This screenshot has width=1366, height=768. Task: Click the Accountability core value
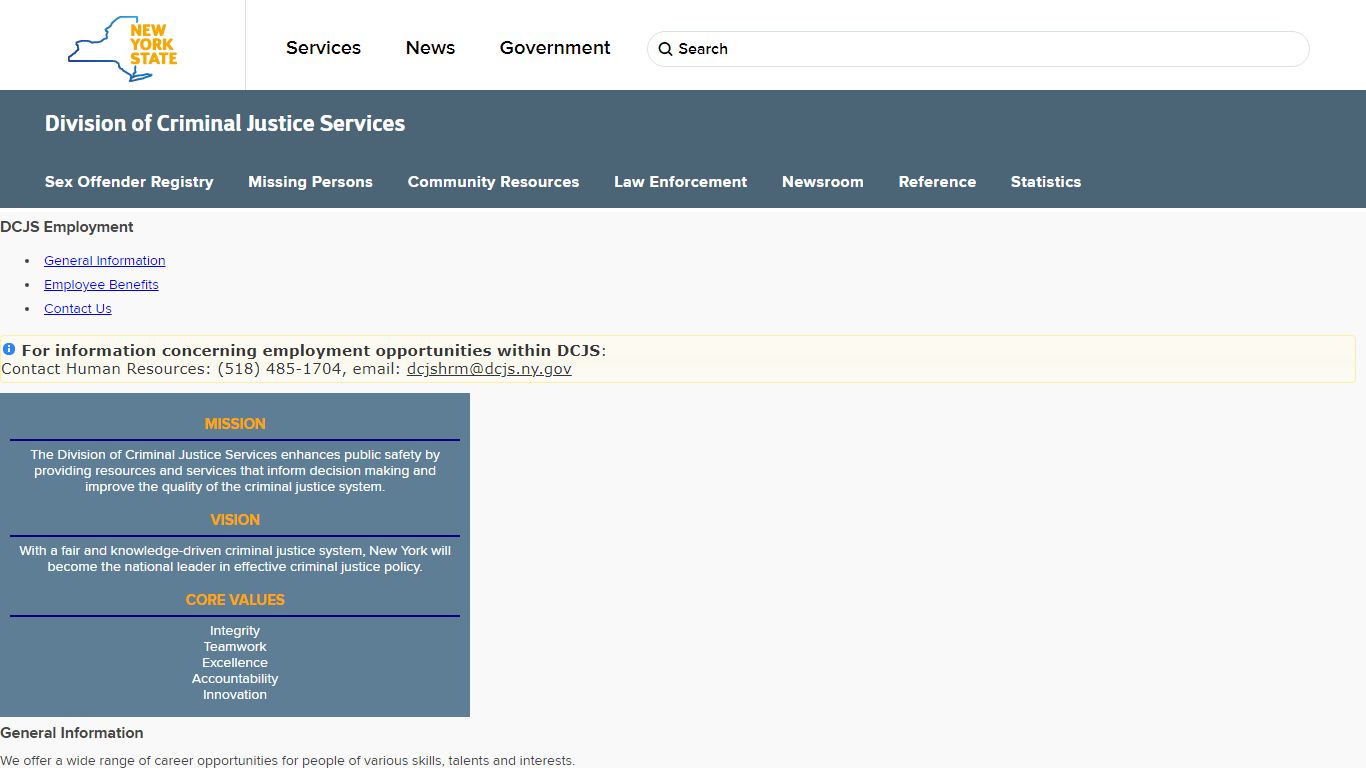[235, 679]
